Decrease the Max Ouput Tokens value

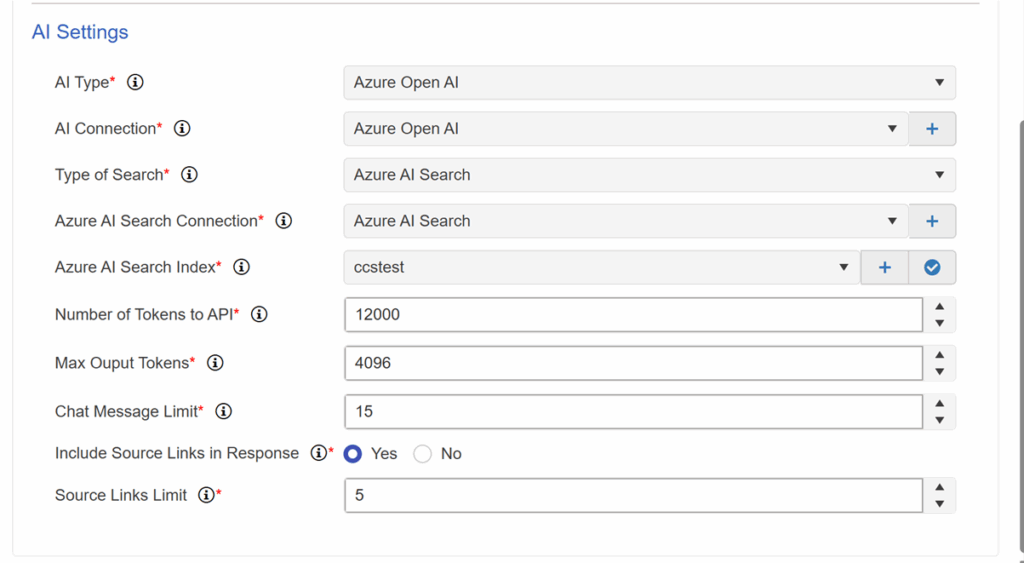pos(940,372)
